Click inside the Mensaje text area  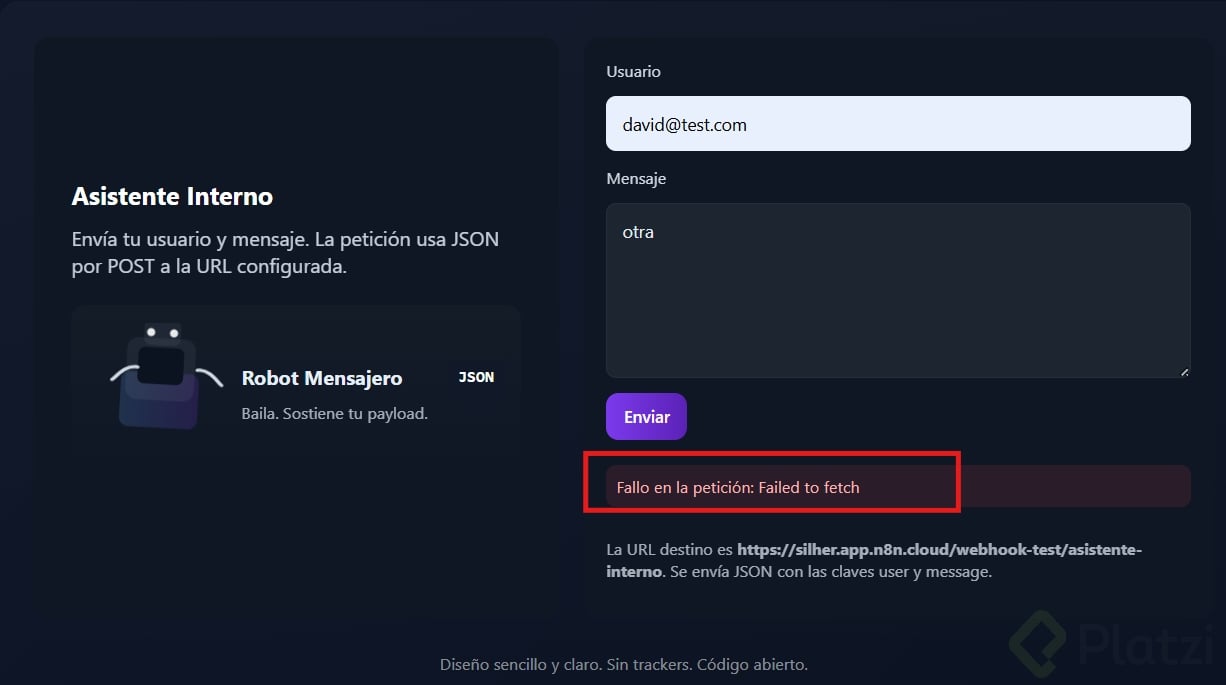pos(897,290)
